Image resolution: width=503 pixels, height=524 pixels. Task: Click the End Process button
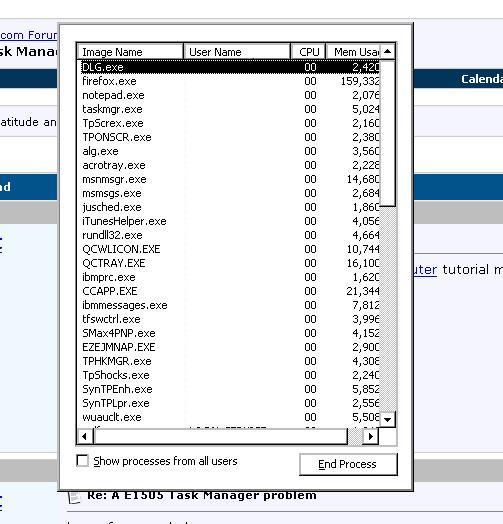(x=348, y=464)
